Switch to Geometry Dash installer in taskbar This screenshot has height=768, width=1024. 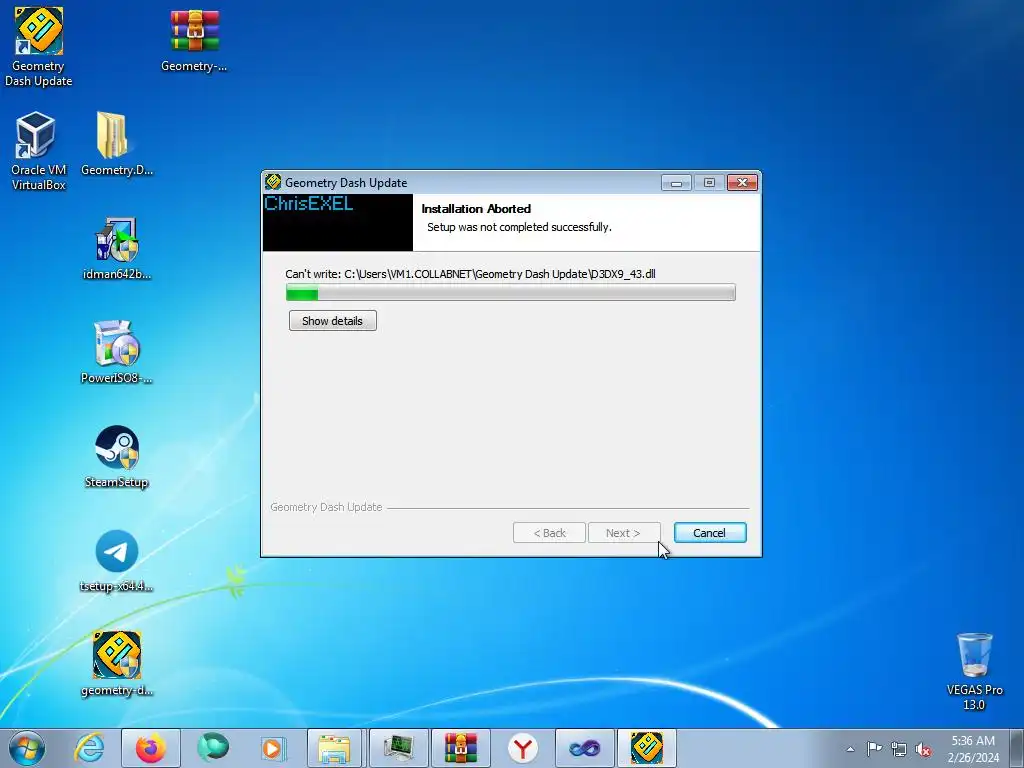pyautogui.click(x=647, y=748)
